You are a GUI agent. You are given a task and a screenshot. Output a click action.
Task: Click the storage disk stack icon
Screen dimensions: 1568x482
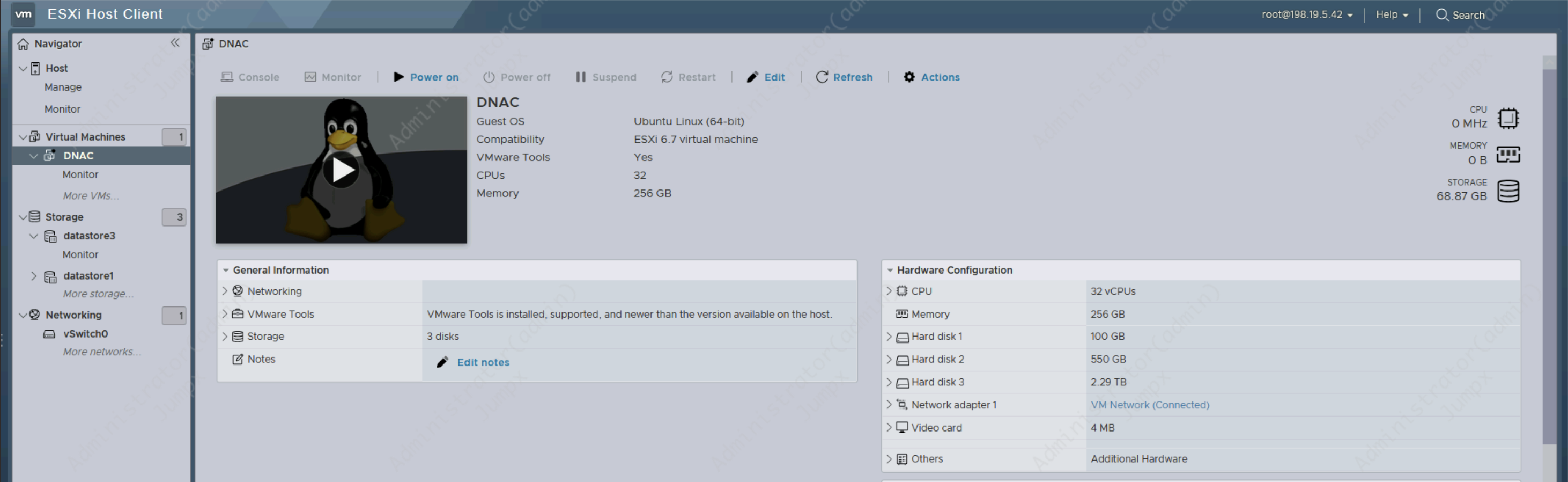click(1508, 191)
